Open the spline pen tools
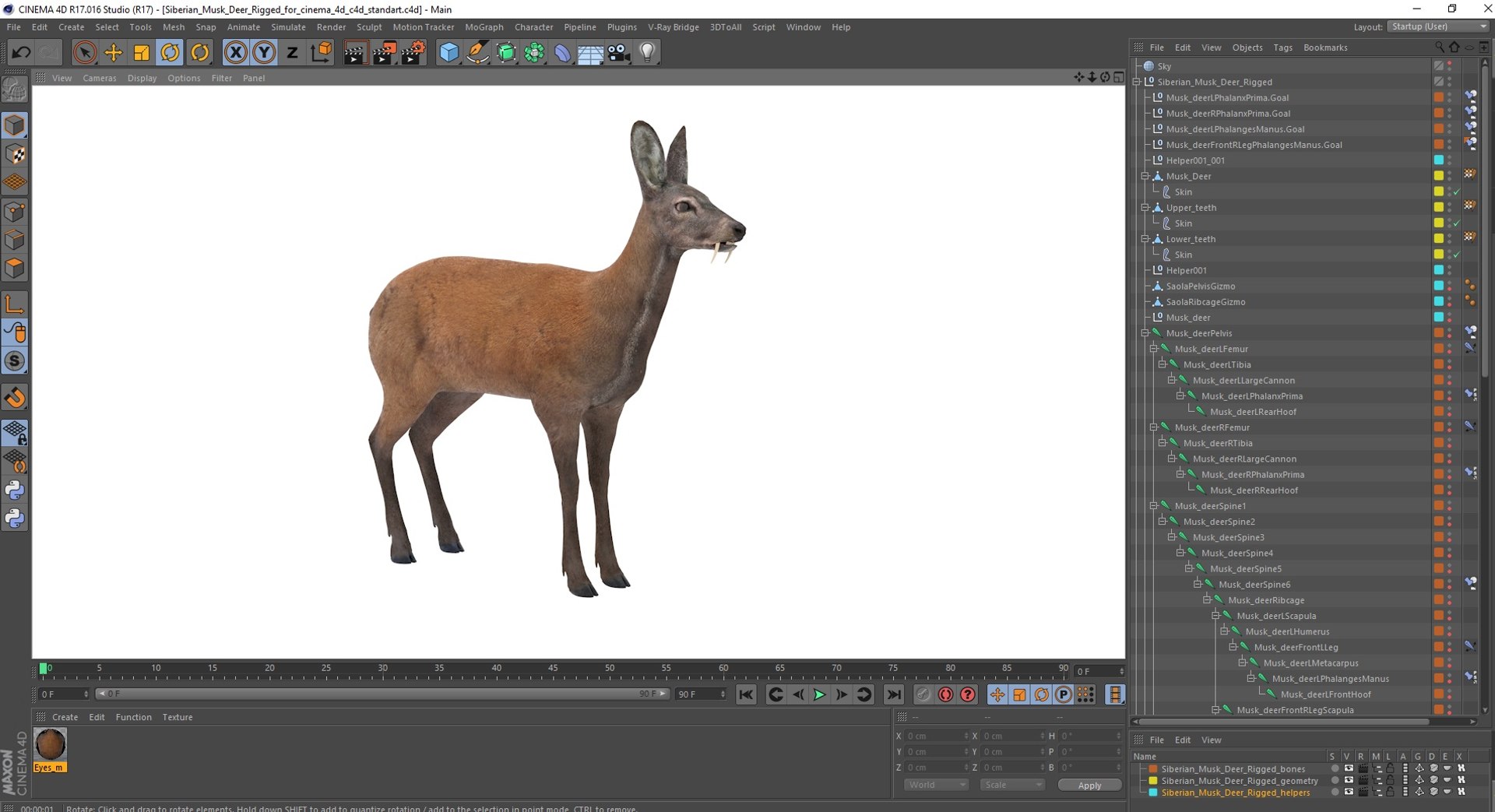1495x812 pixels. [477, 53]
